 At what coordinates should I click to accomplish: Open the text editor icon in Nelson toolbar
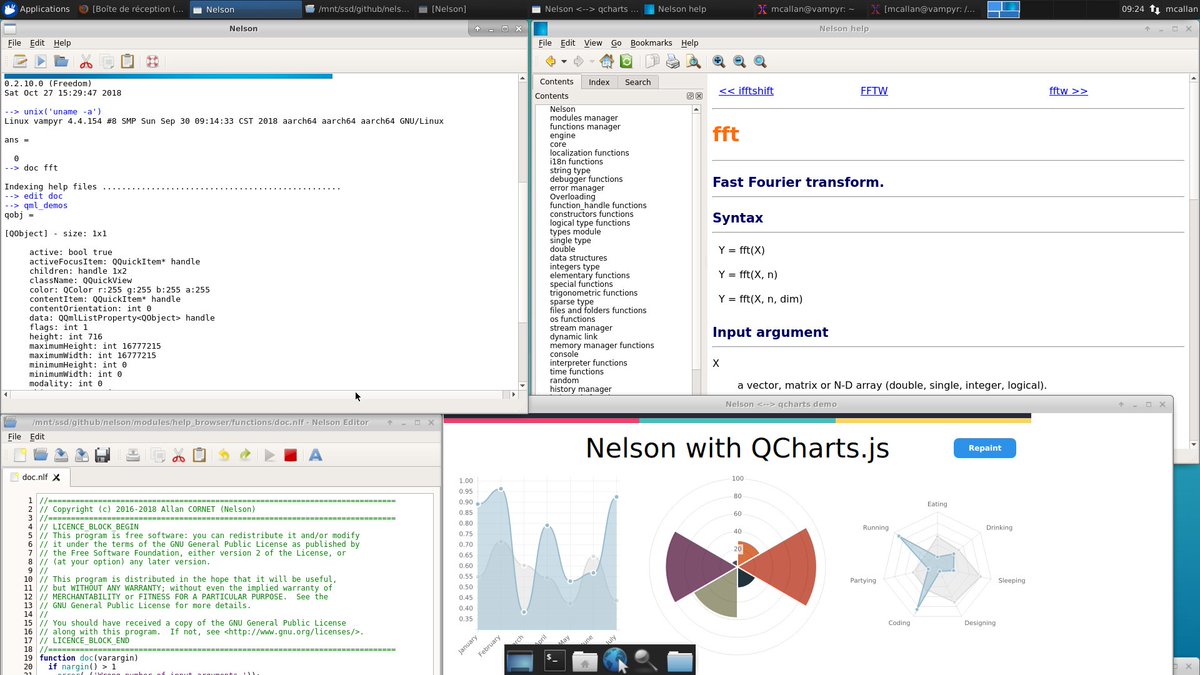pyautogui.click(x=20, y=62)
